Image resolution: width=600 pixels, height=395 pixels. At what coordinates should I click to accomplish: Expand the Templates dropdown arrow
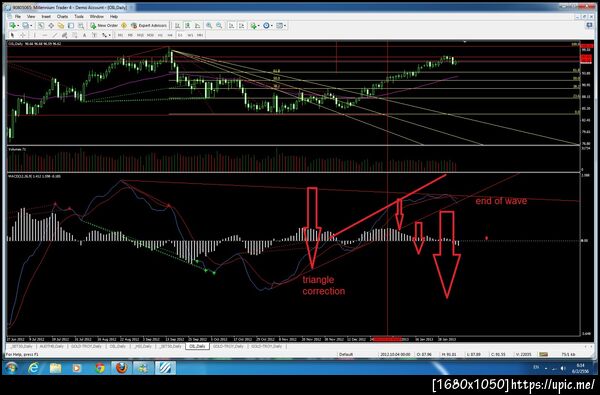(x=285, y=26)
